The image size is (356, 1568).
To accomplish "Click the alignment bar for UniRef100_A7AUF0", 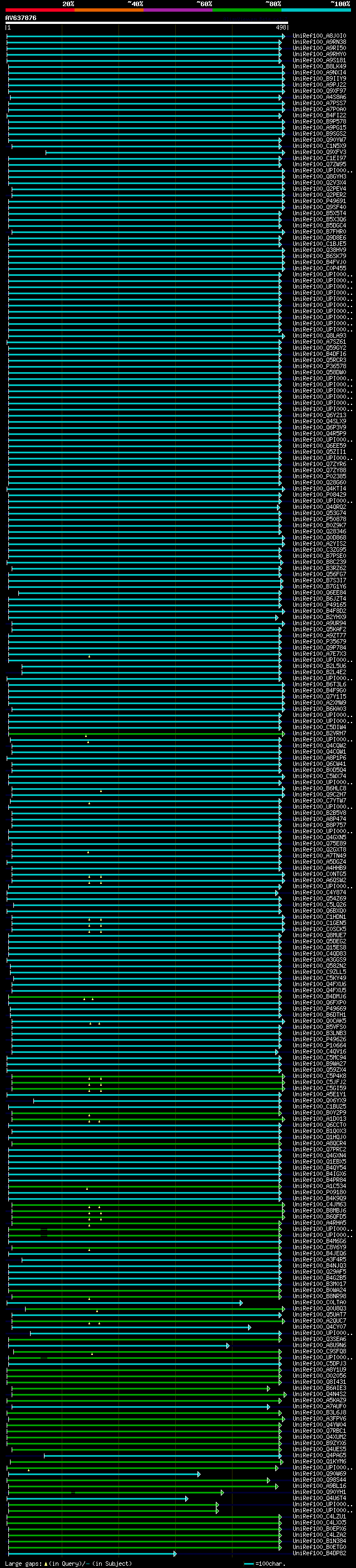I will pyautogui.click(x=141, y=1407).
